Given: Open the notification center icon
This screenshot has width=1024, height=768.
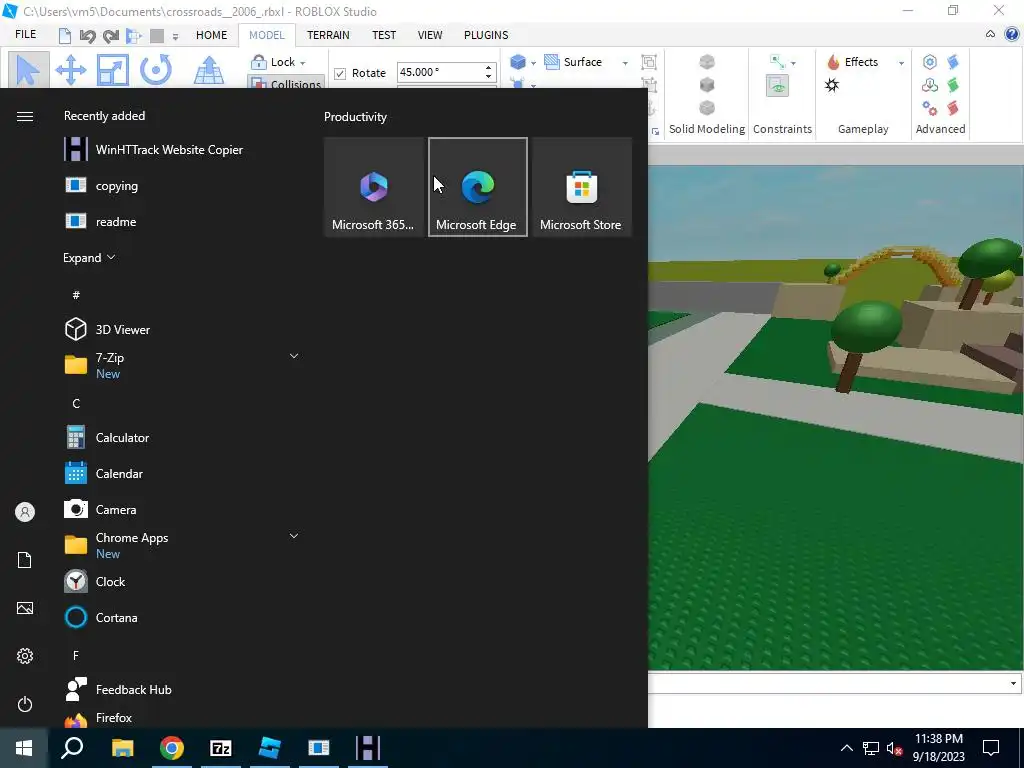Looking at the screenshot, I should click(x=991, y=748).
